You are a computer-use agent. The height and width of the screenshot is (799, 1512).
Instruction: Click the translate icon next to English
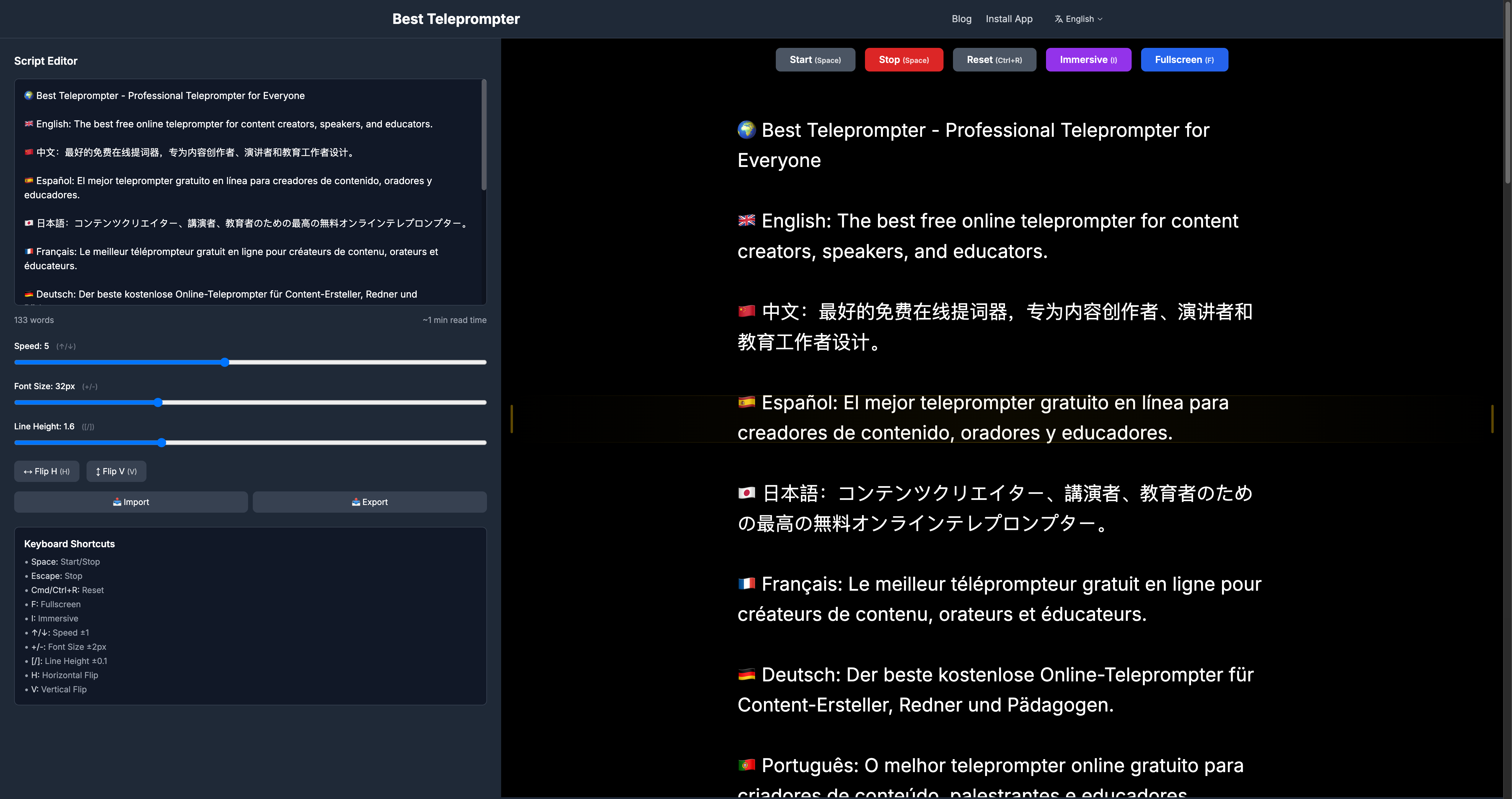1058,19
